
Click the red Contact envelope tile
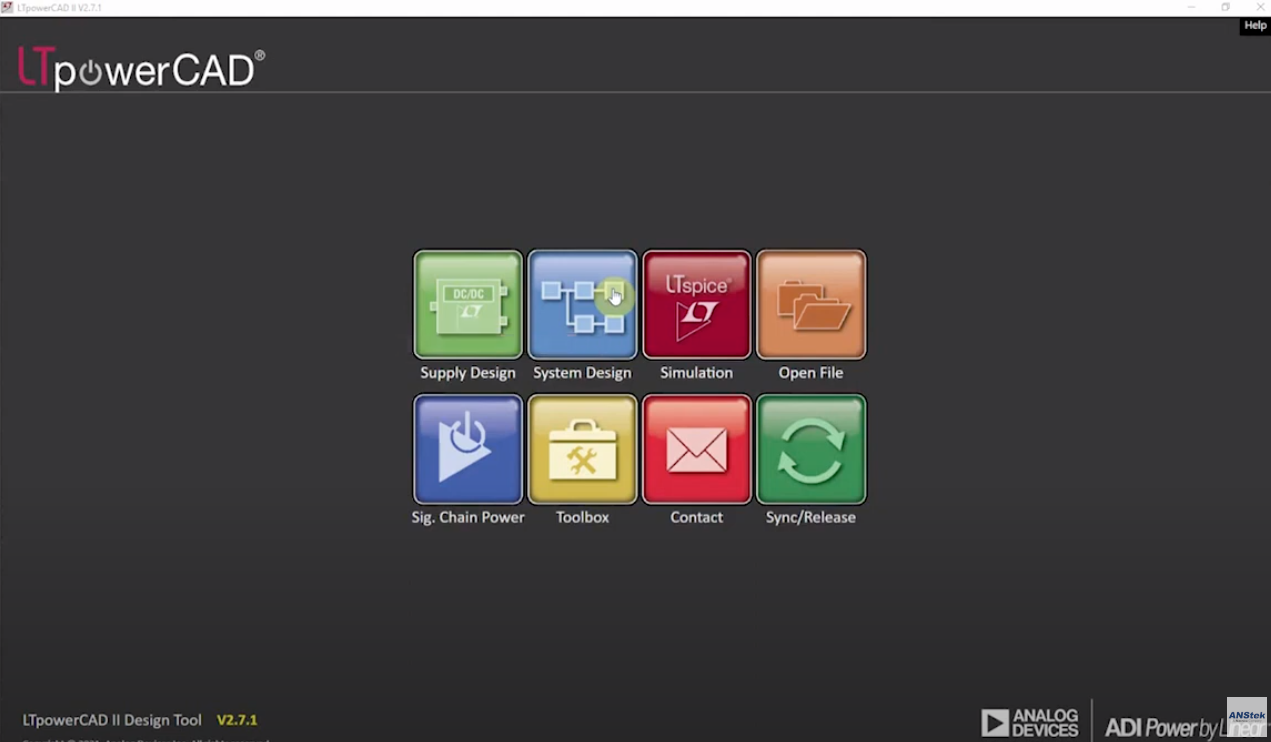point(696,449)
